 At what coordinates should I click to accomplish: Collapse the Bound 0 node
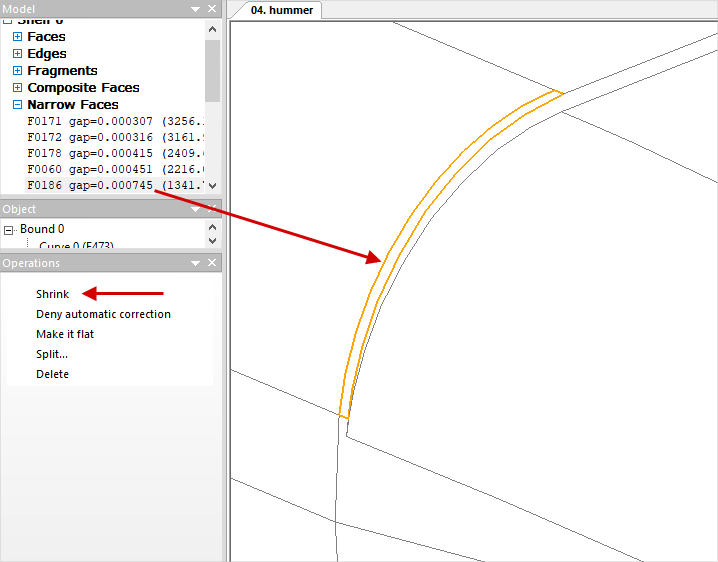10,230
